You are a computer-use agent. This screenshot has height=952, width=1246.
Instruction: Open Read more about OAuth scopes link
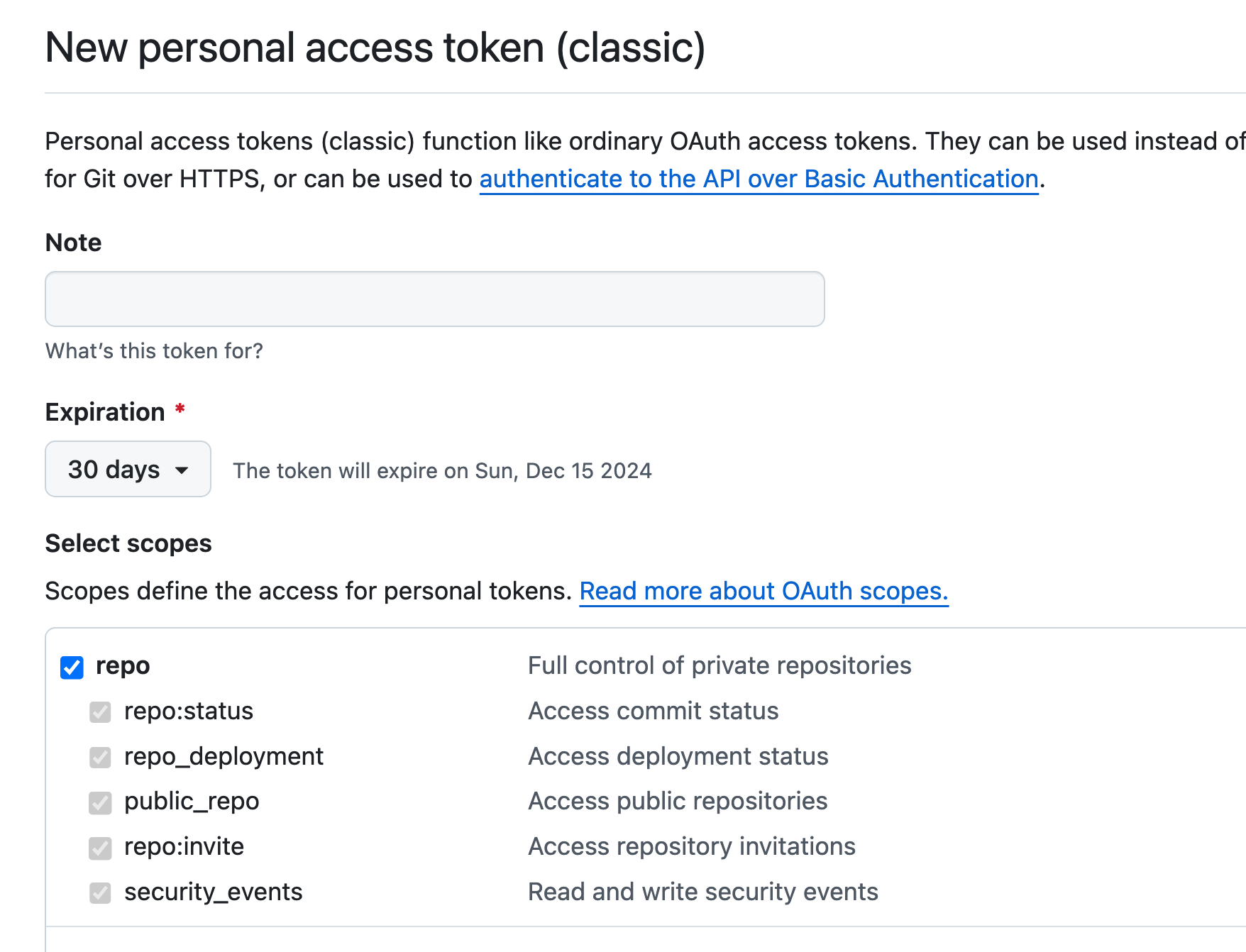pos(763,591)
